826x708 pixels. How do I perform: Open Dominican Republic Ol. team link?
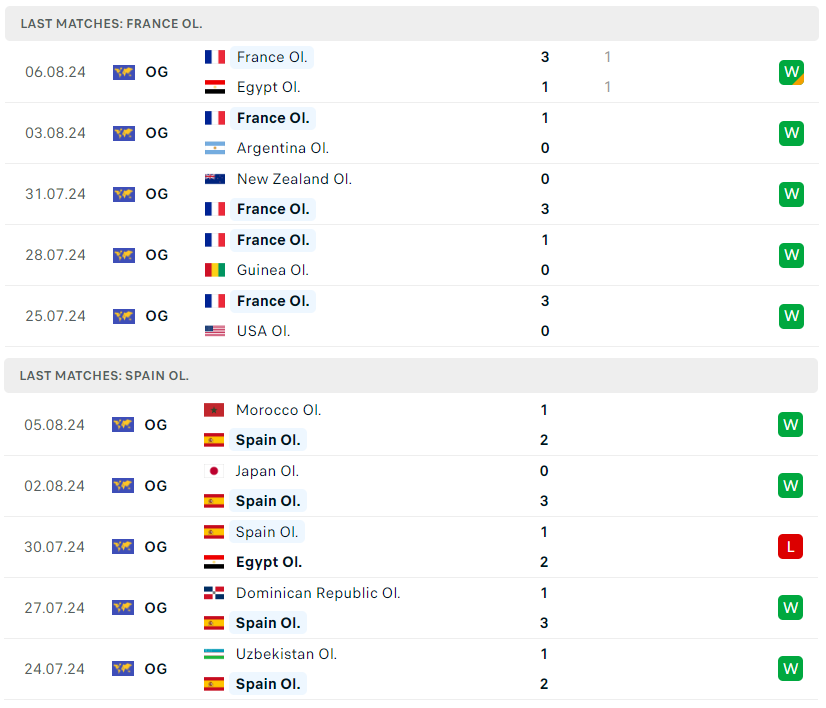318,593
